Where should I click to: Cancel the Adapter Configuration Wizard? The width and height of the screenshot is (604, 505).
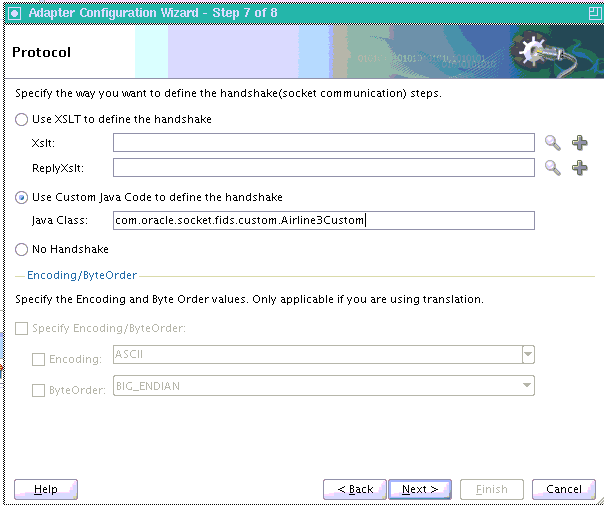pos(564,489)
